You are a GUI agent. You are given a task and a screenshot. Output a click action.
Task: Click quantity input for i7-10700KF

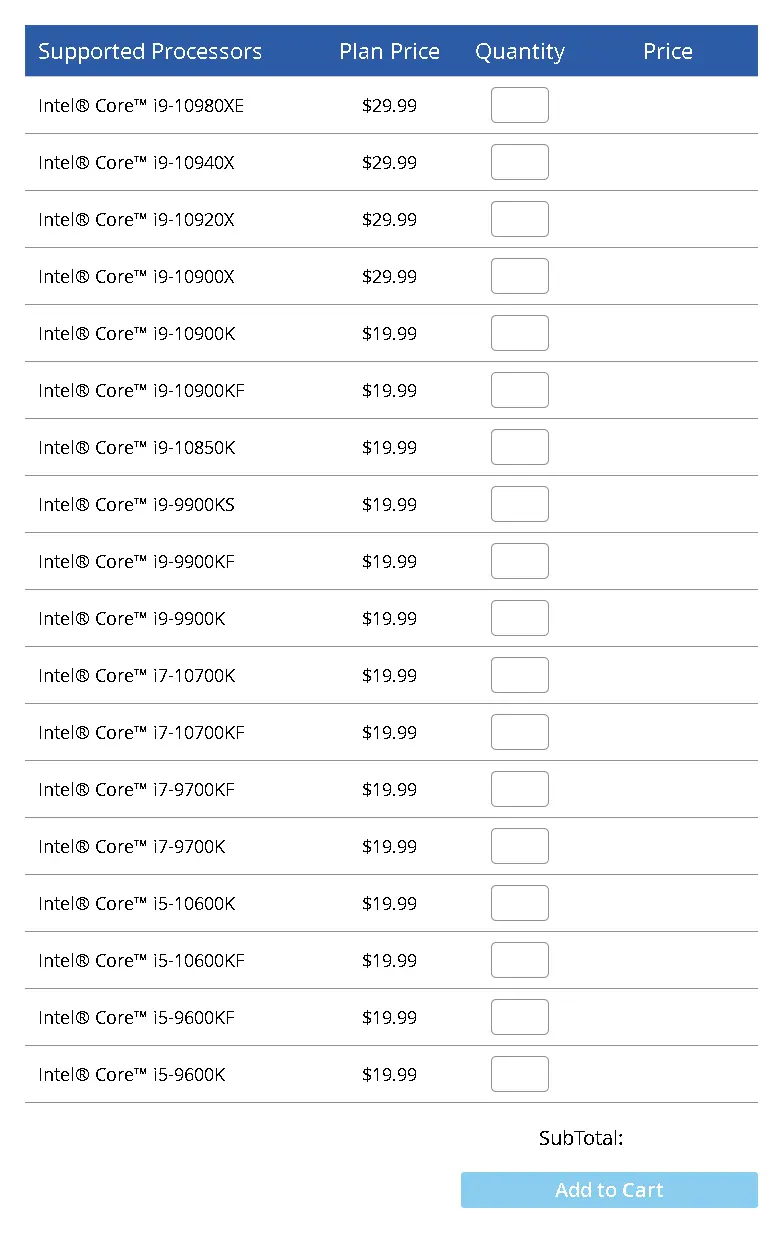[520, 732]
